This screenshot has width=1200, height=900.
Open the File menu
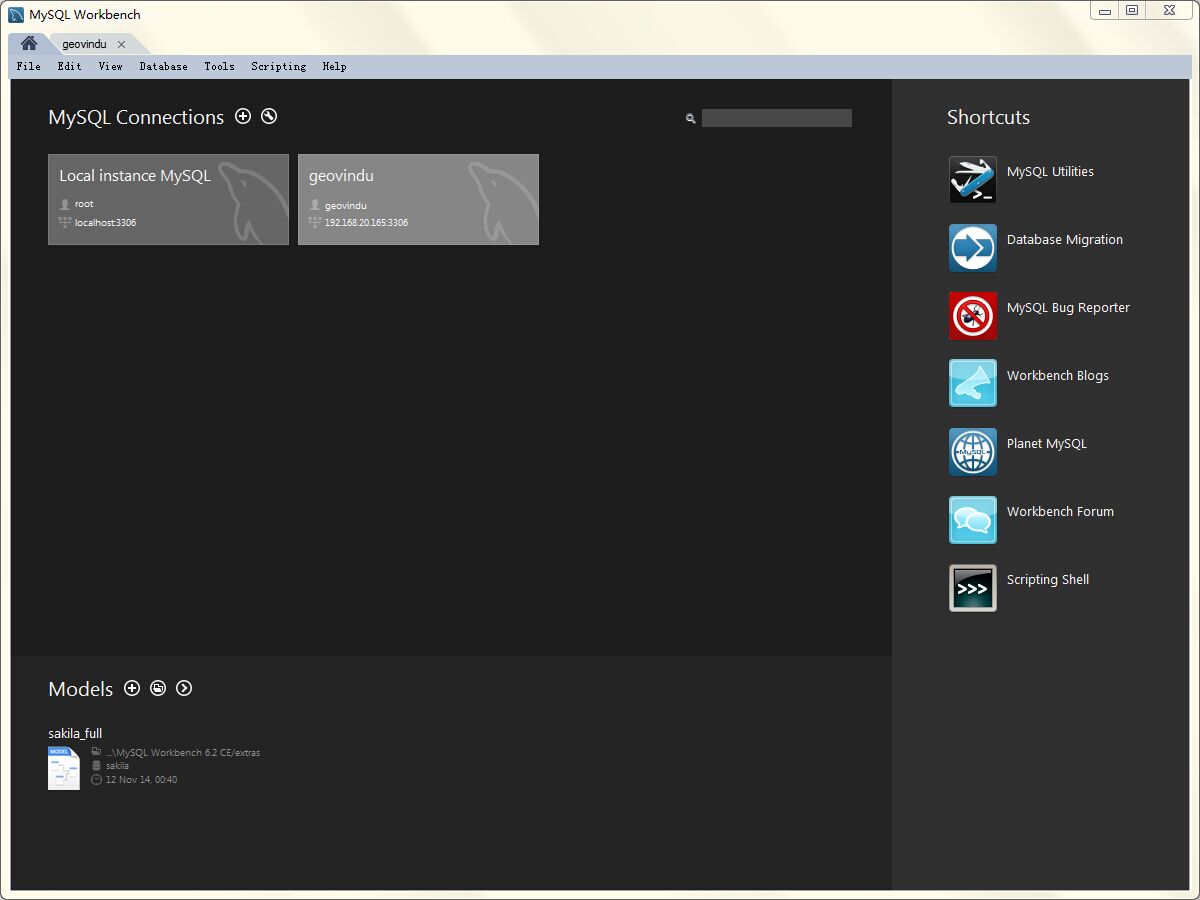[29, 66]
